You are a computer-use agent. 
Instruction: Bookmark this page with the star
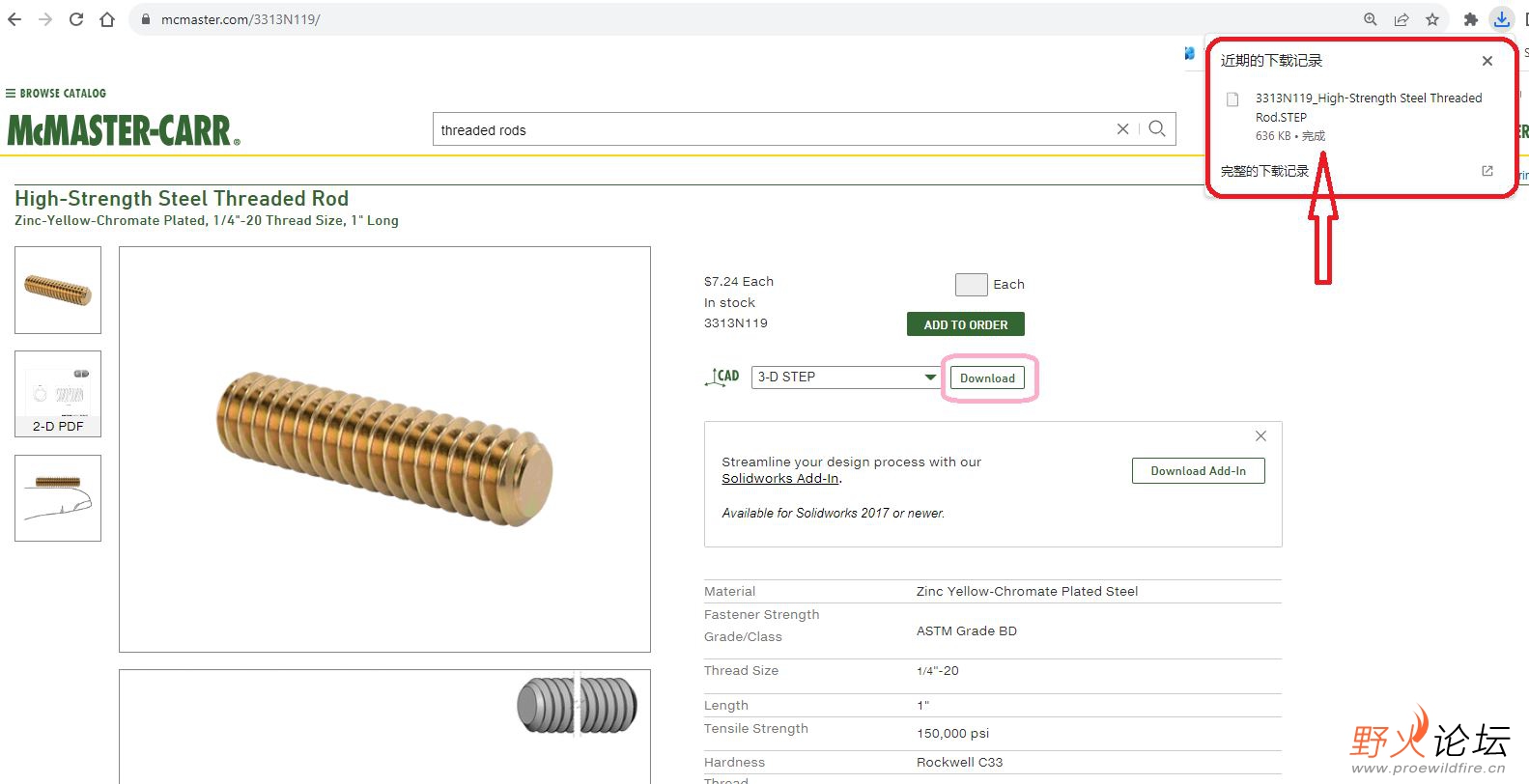tap(1432, 19)
